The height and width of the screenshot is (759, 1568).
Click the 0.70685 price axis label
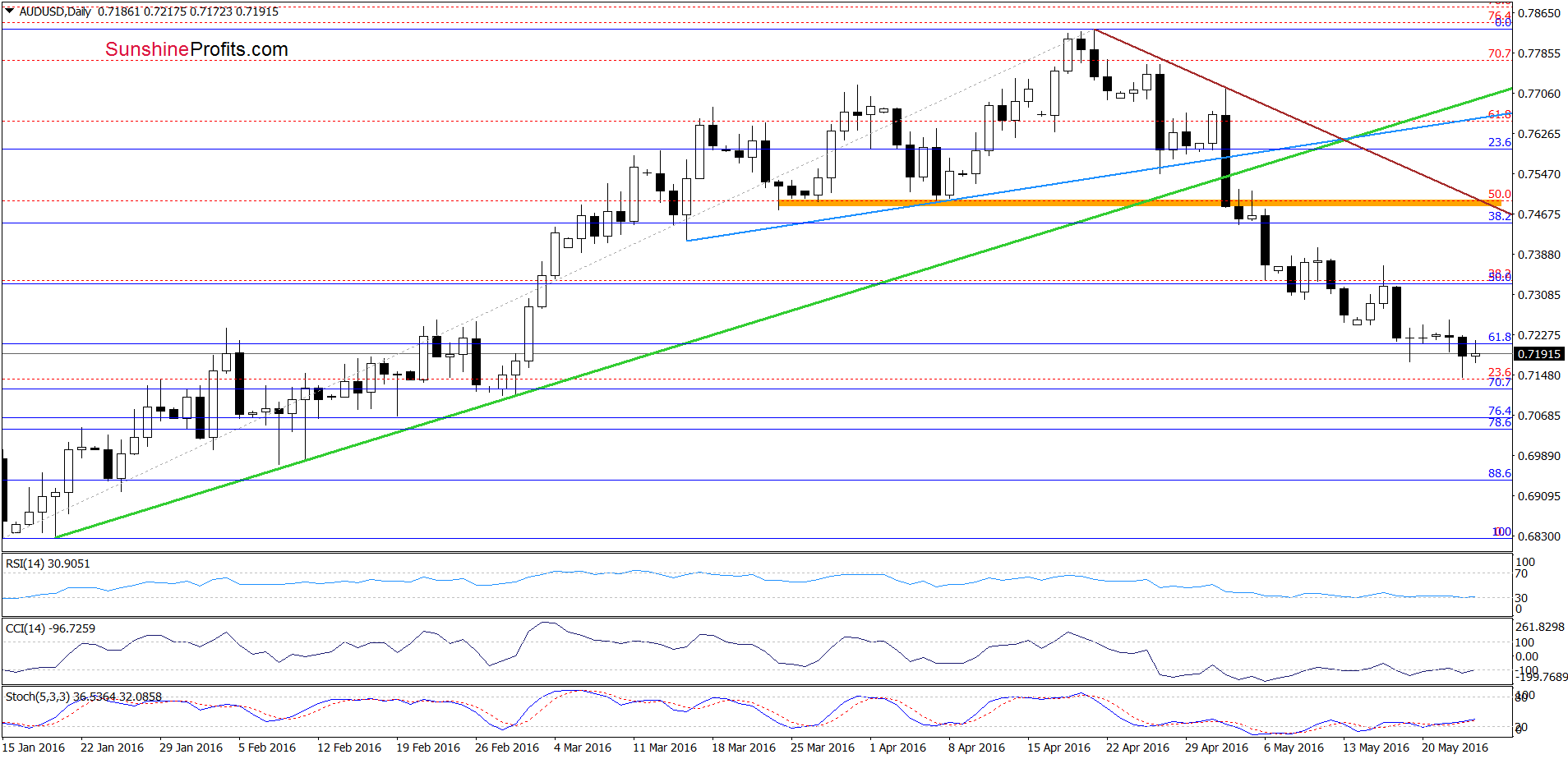(x=1539, y=416)
